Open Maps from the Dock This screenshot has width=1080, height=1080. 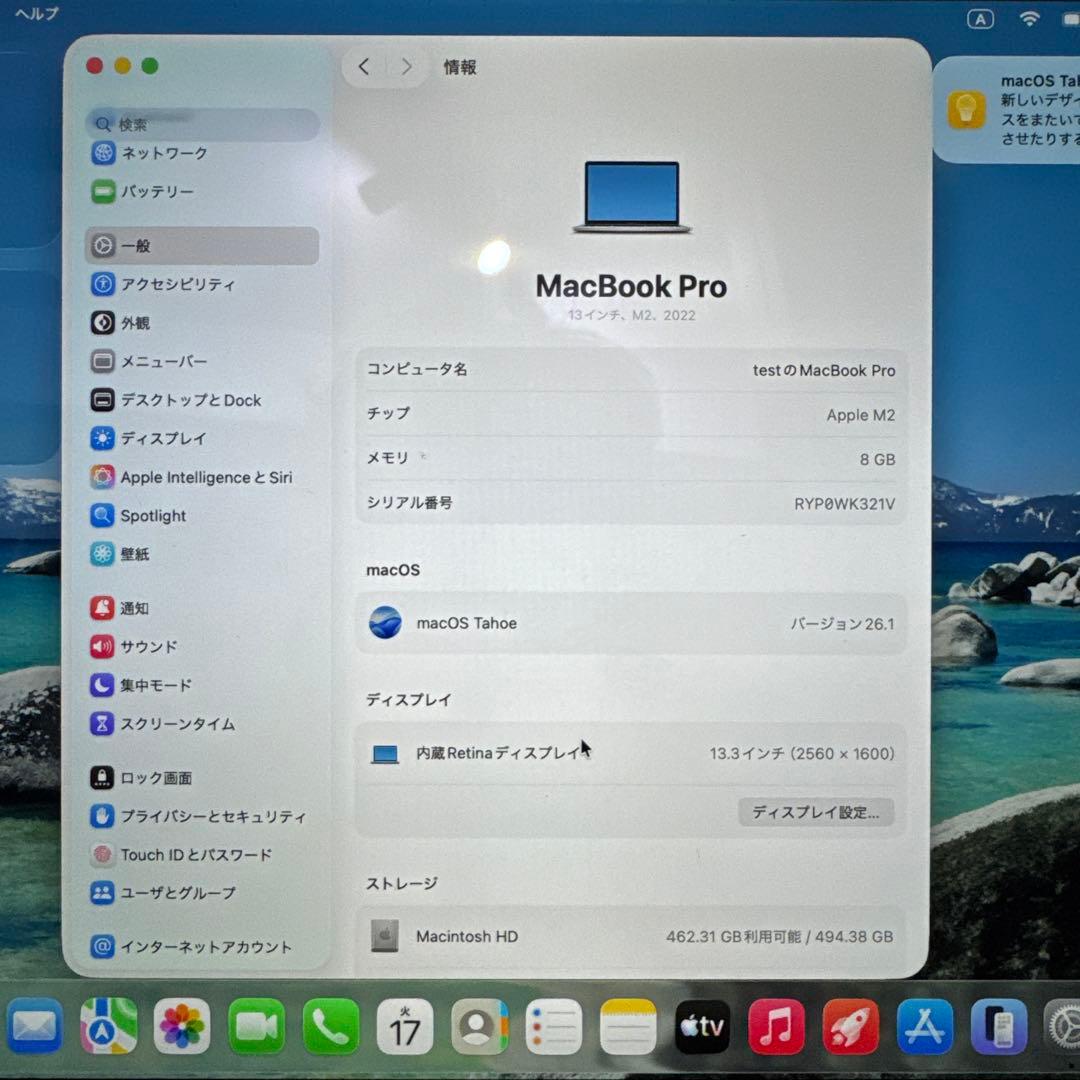(108, 1026)
